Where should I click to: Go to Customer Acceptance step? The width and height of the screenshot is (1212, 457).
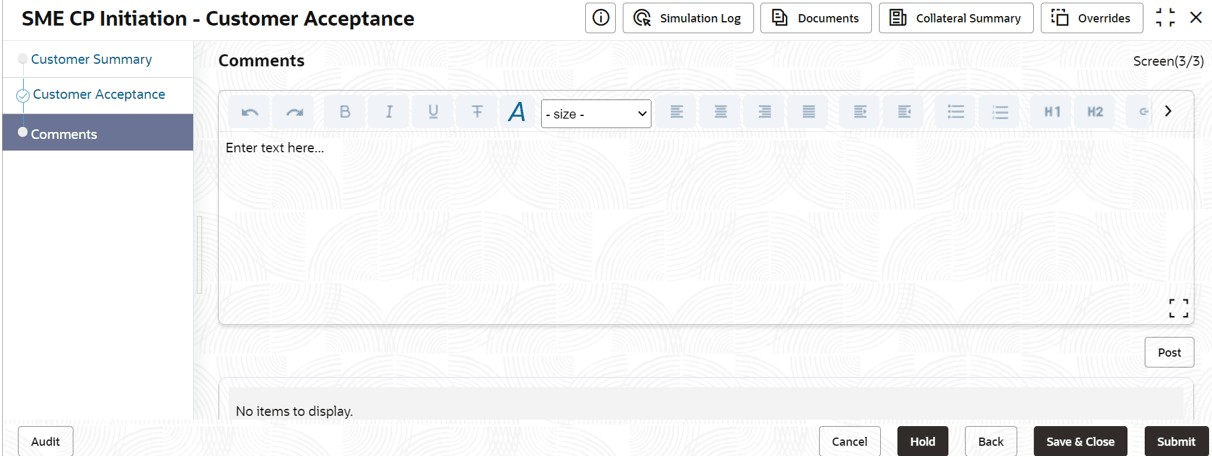[99, 94]
